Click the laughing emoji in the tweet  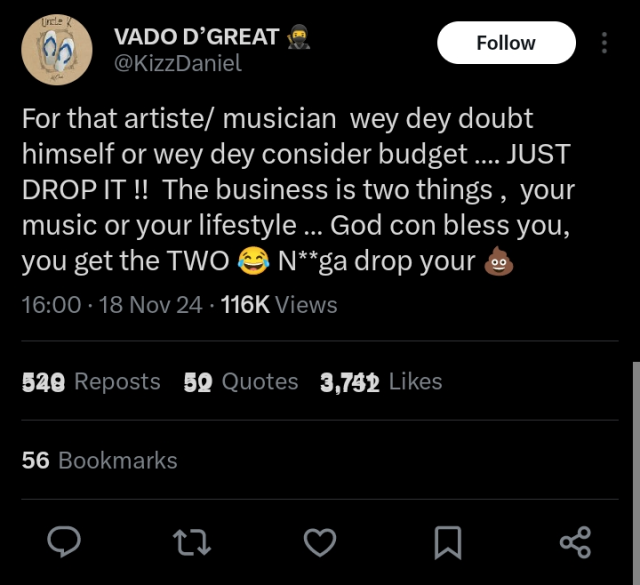coord(253,263)
